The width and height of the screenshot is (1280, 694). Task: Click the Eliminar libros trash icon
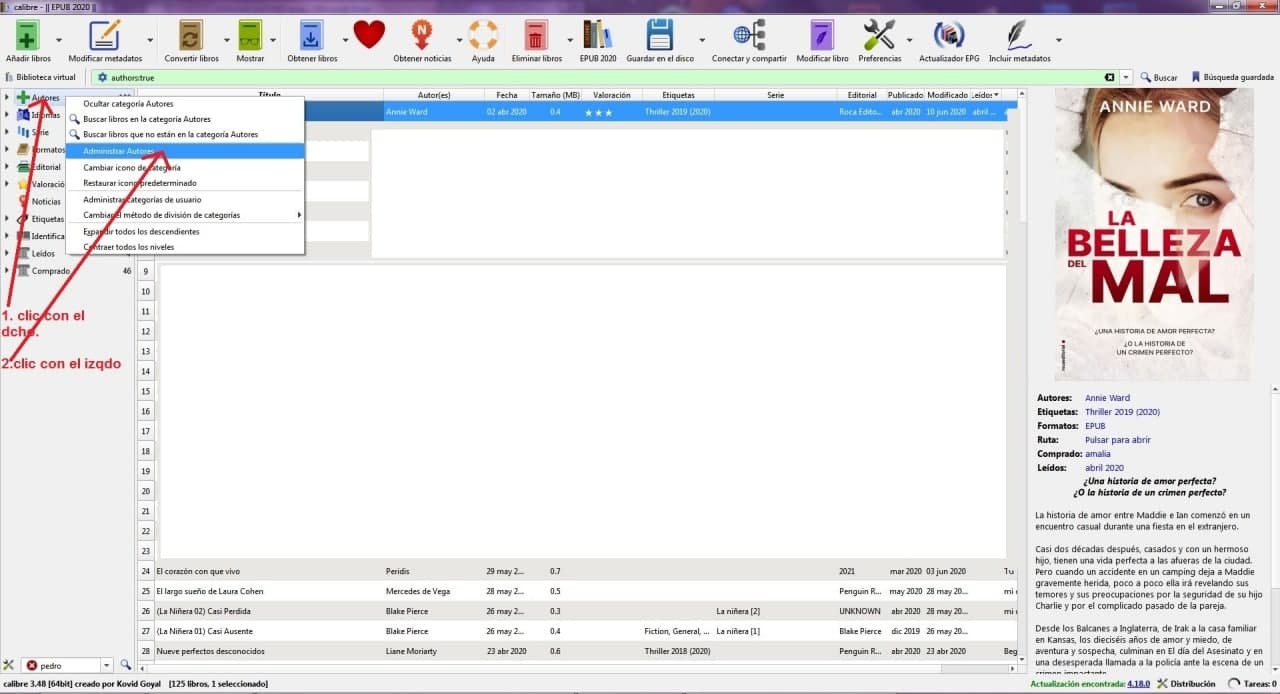click(x=536, y=35)
